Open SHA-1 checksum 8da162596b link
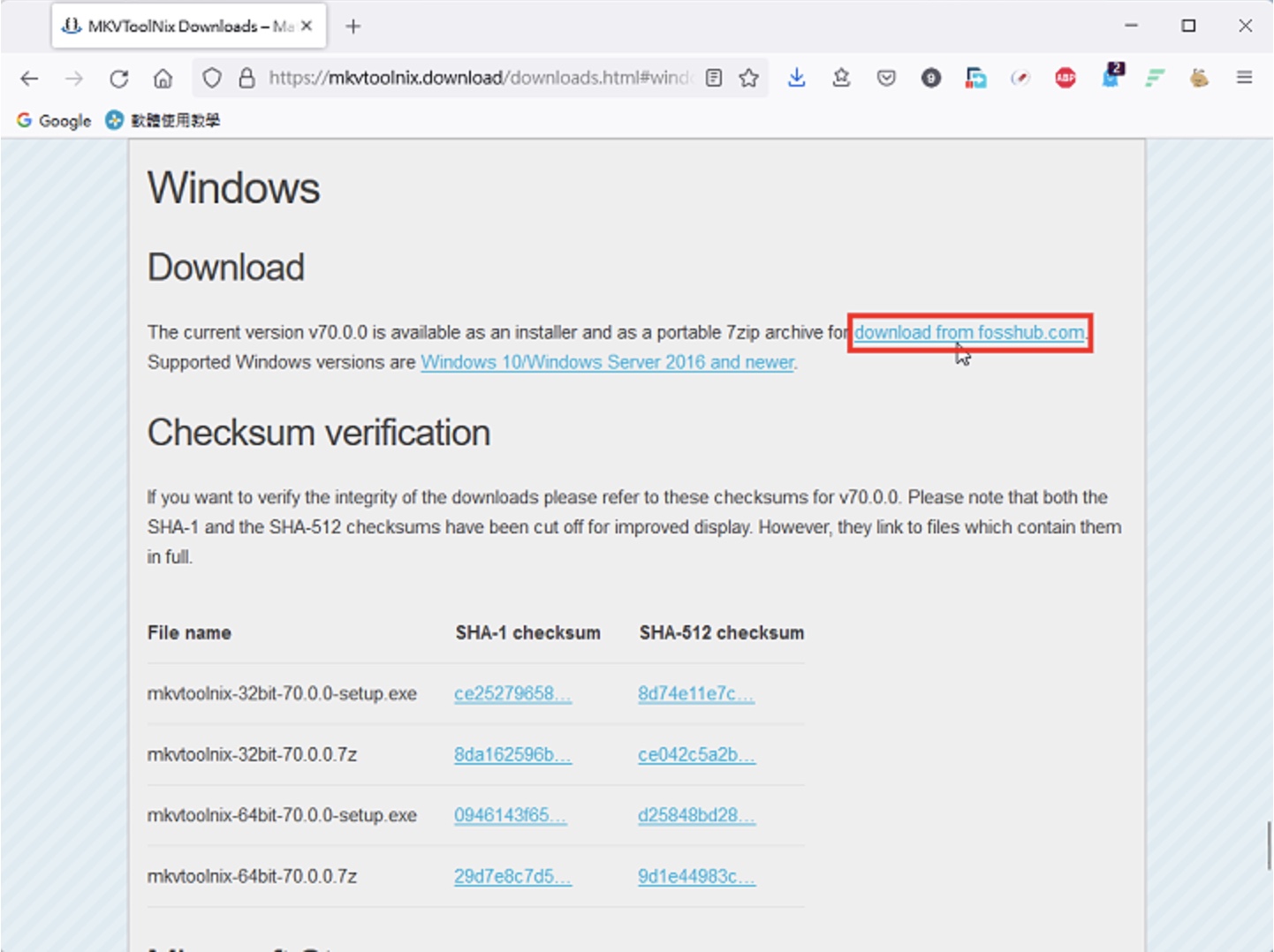1274x952 pixels. point(512,755)
